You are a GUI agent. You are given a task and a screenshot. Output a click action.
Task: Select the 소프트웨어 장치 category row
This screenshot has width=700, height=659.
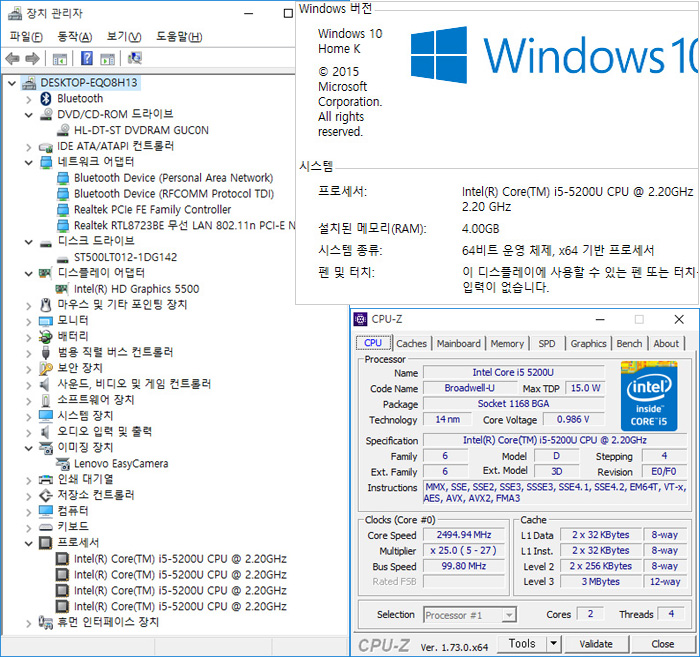tap(96, 400)
